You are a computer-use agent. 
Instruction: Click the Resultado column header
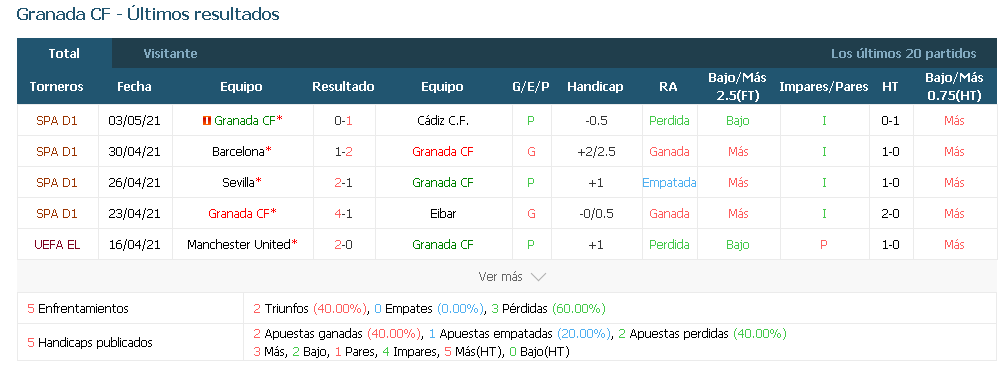point(343,87)
